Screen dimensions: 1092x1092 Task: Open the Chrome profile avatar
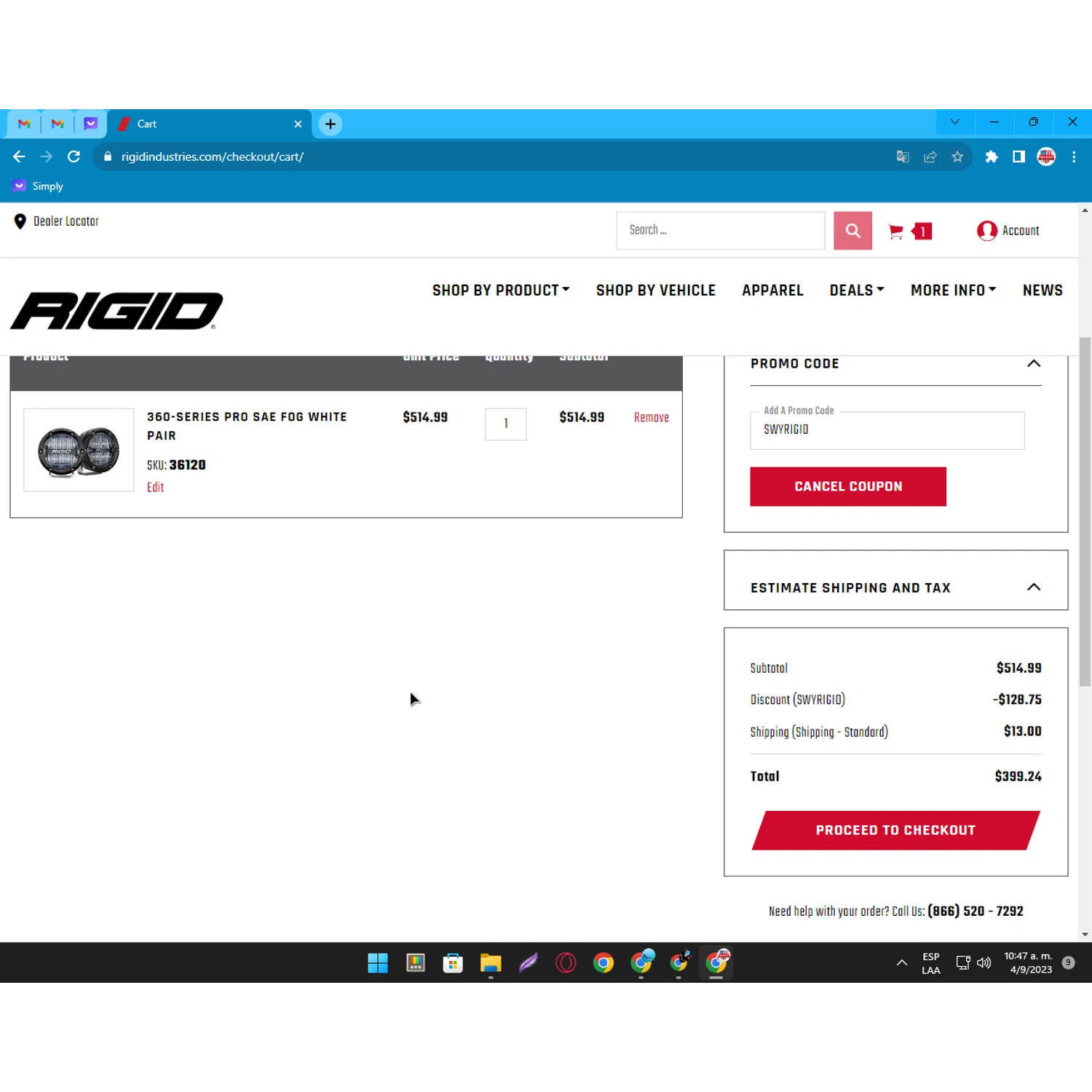(1046, 157)
